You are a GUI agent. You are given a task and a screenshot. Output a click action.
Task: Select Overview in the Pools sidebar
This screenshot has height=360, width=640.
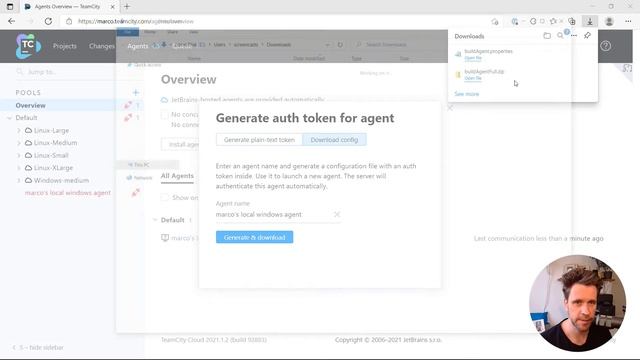(31, 105)
